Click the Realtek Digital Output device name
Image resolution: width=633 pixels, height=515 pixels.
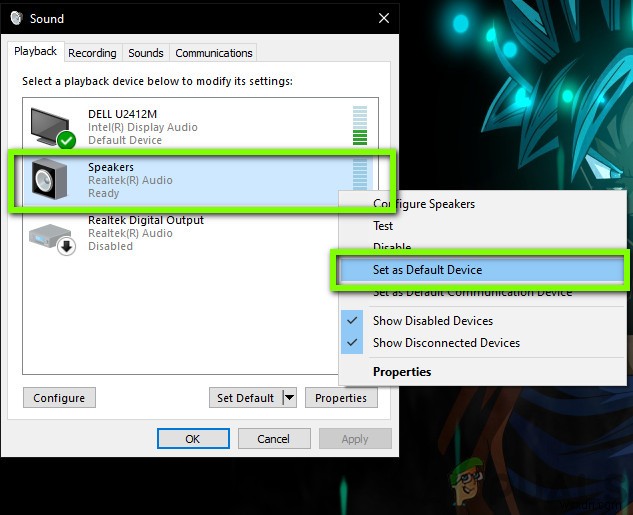click(146, 220)
